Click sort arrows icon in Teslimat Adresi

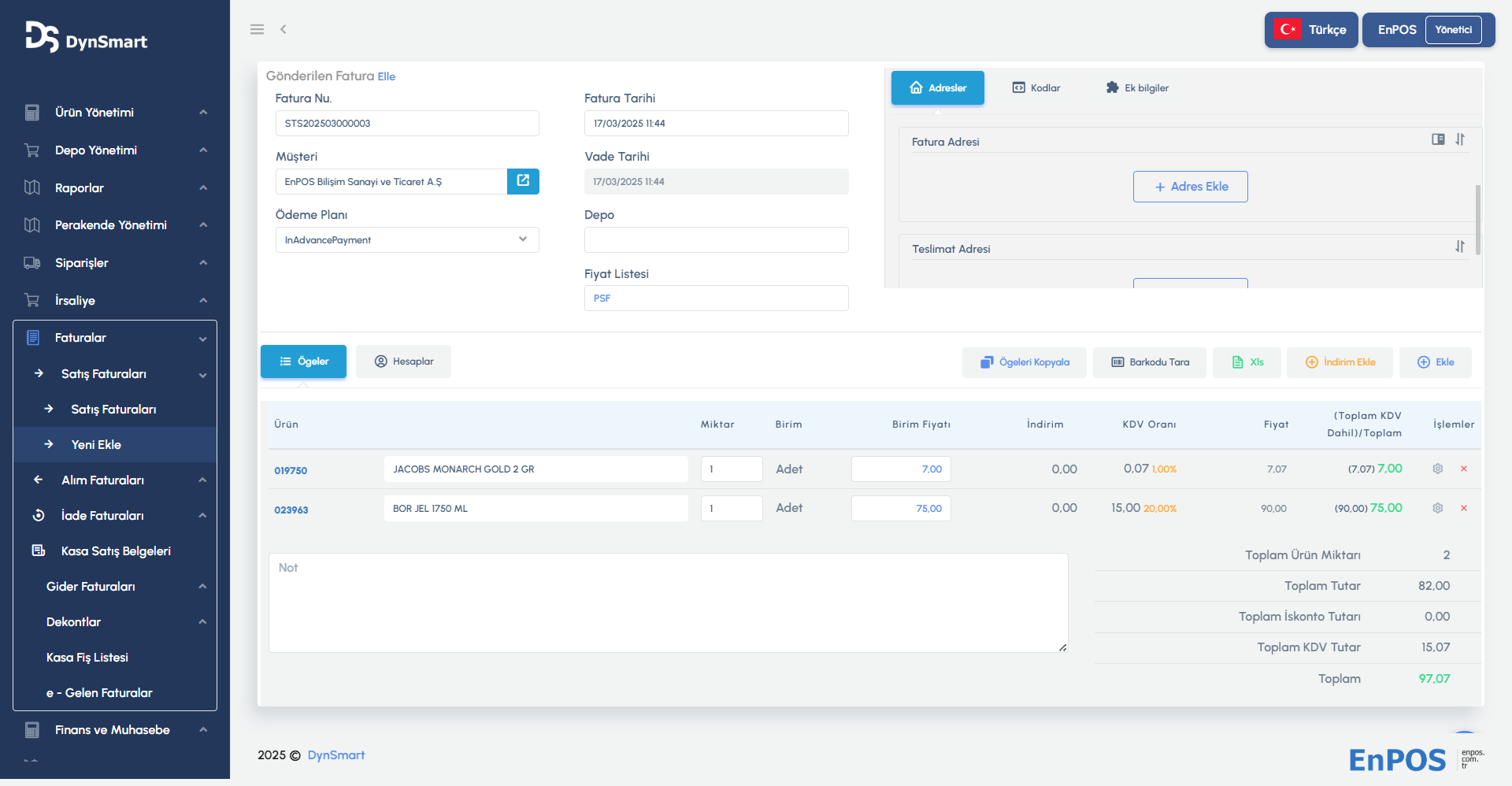point(1460,247)
